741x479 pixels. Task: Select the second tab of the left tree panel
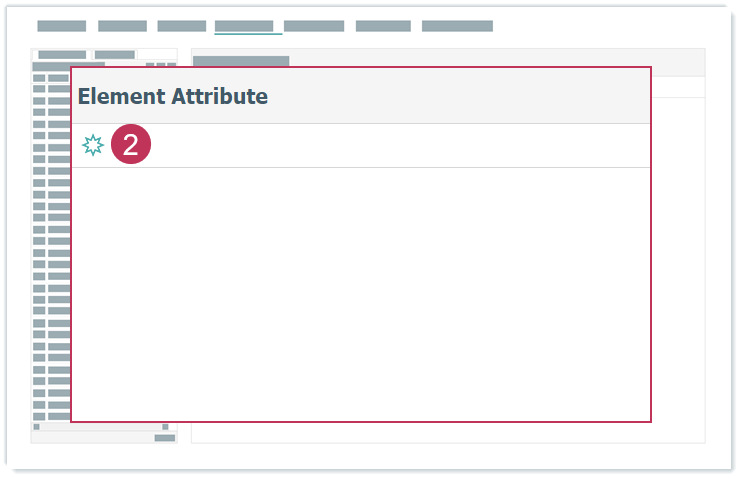(115, 55)
